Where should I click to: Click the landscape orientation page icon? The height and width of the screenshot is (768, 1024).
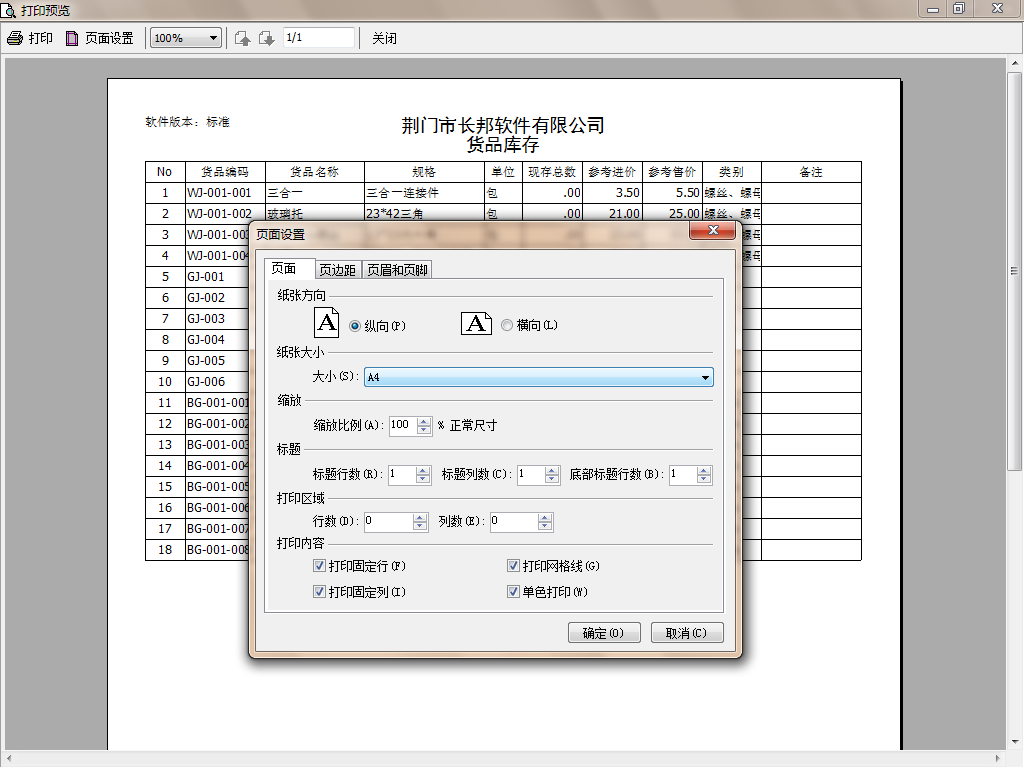pyautogui.click(x=476, y=323)
